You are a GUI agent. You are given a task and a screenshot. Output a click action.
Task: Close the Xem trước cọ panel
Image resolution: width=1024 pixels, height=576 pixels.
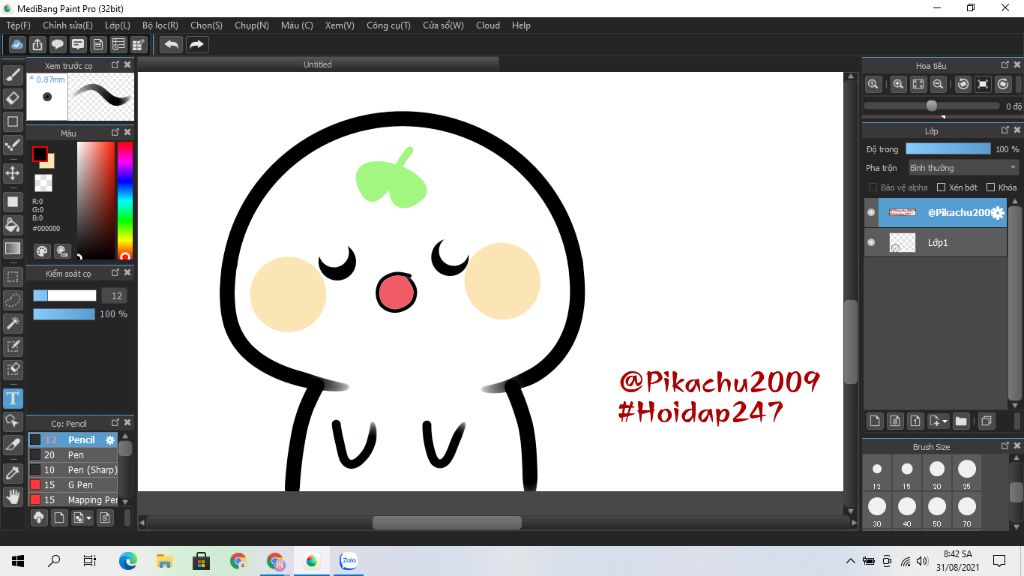click(127, 65)
